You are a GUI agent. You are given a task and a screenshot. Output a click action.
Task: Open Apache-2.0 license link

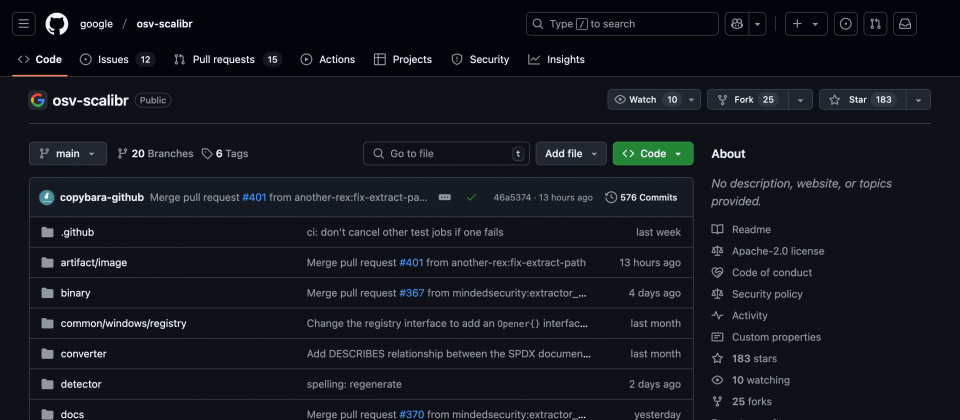pos(778,251)
